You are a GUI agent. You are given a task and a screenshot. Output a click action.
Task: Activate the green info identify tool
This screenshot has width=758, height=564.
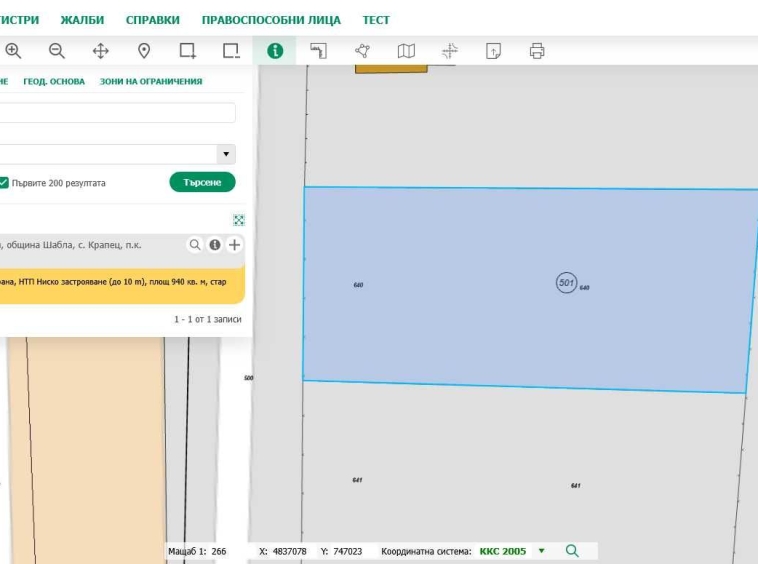[x=274, y=51]
